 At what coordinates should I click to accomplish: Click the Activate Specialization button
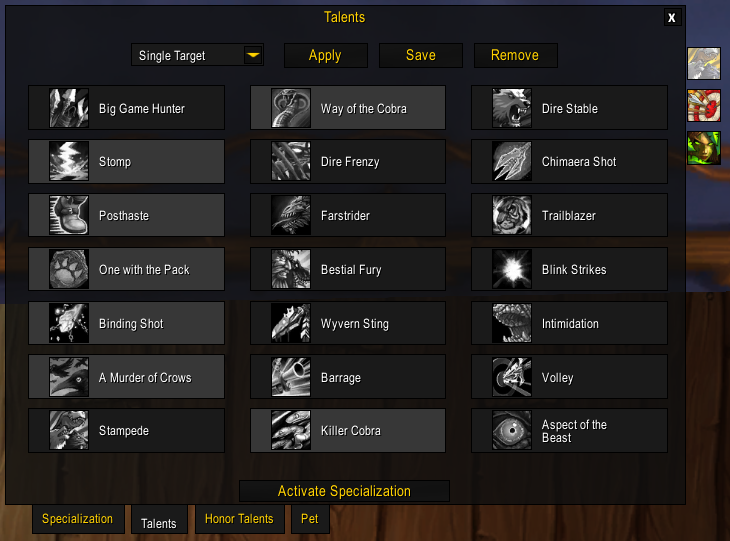[x=344, y=491]
